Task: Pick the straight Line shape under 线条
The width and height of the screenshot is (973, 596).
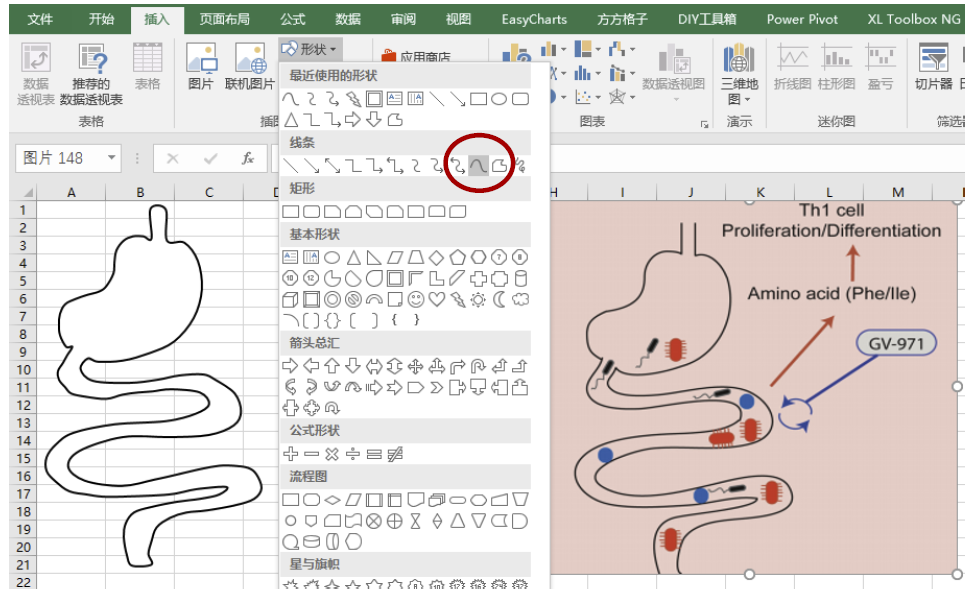Action: (x=290, y=166)
